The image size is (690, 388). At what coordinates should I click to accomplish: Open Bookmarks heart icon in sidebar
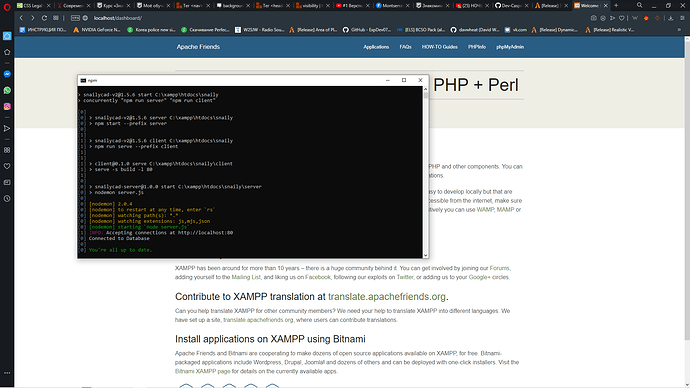click(7, 166)
